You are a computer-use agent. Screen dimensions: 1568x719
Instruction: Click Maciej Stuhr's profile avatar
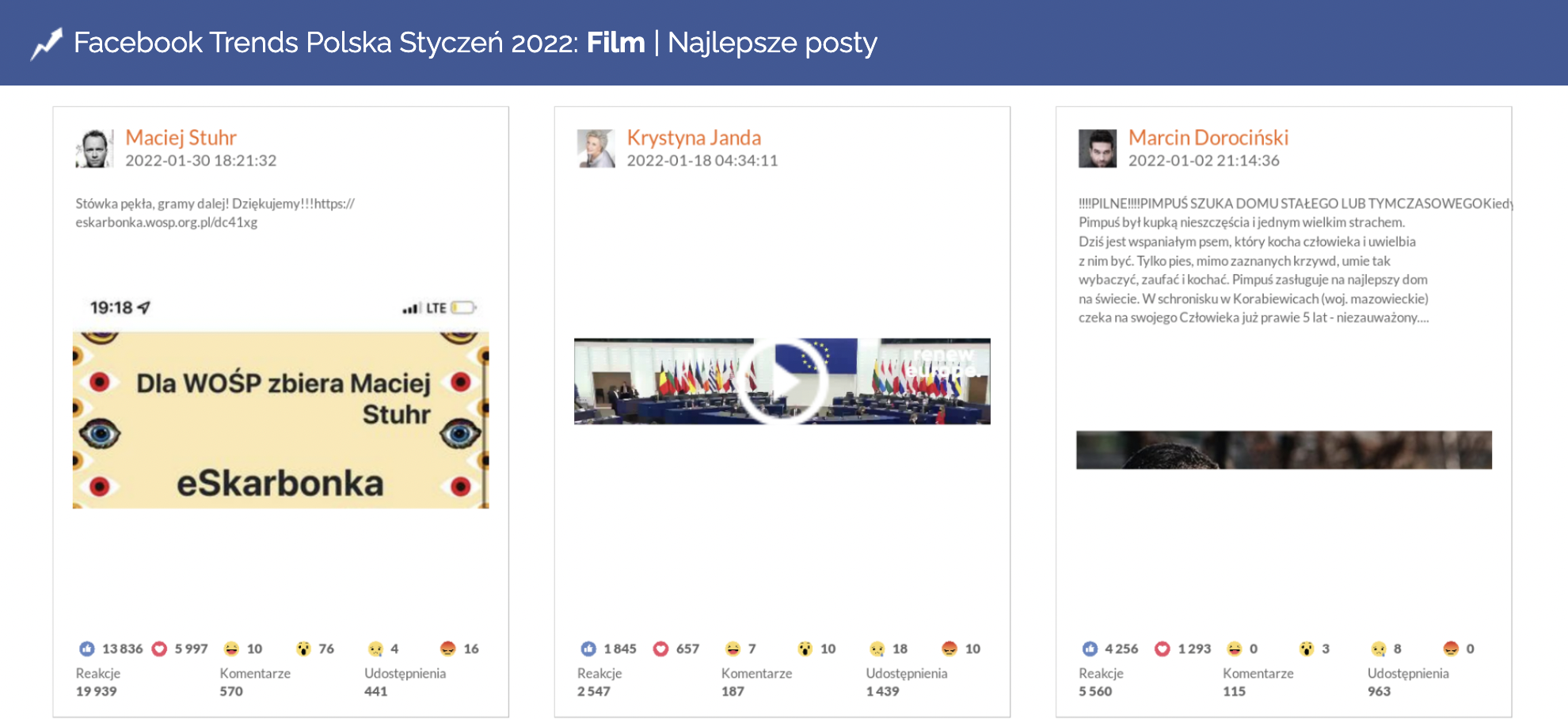tap(95, 148)
